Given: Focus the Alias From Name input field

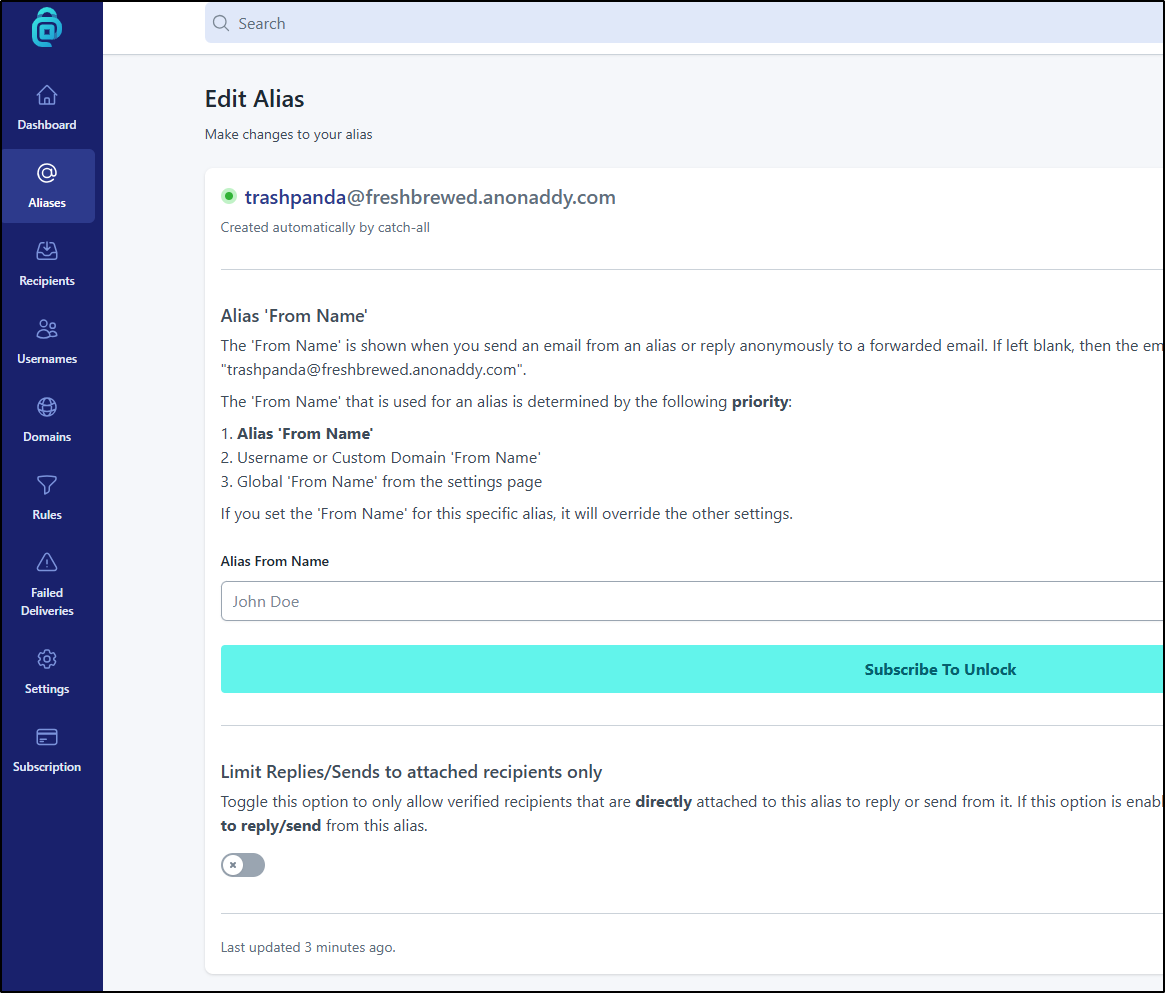Looking at the screenshot, I should (692, 601).
